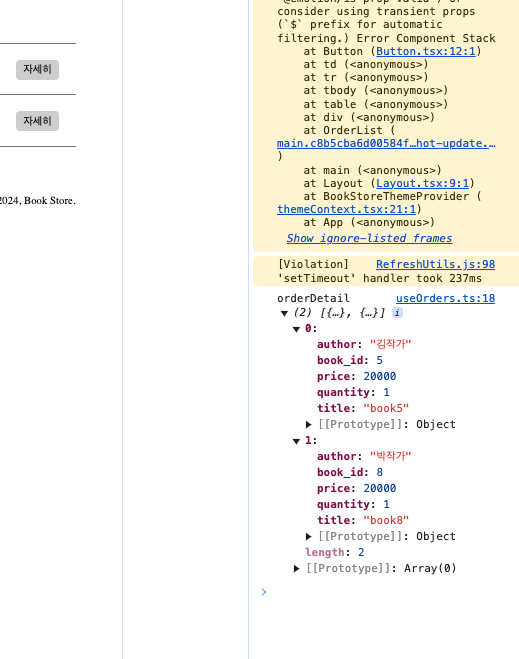Click the 'at OrderList (' stack frame
This screenshot has height=659, width=519.
[x=349, y=130]
